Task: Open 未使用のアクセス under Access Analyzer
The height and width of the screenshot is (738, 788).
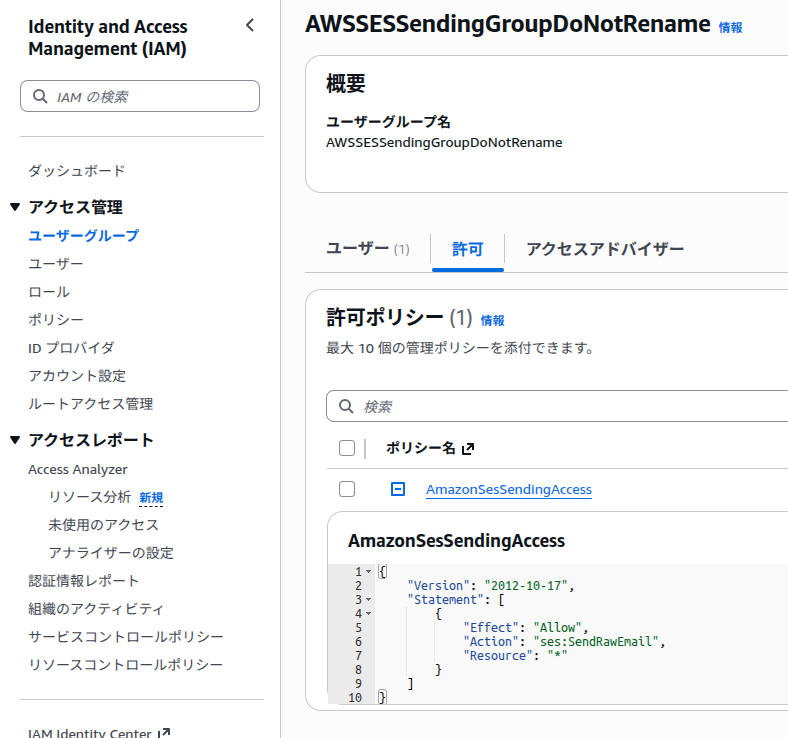Action: coord(103,524)
